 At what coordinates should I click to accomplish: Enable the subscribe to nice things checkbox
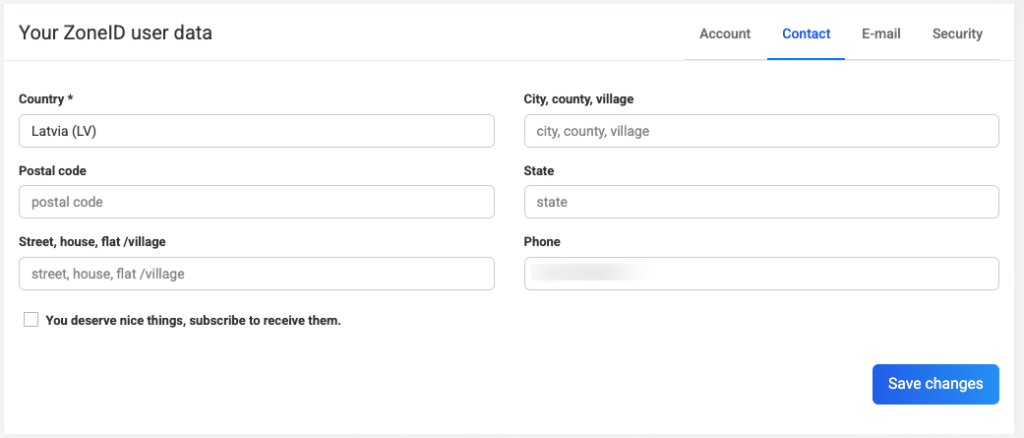click(31, 320)
